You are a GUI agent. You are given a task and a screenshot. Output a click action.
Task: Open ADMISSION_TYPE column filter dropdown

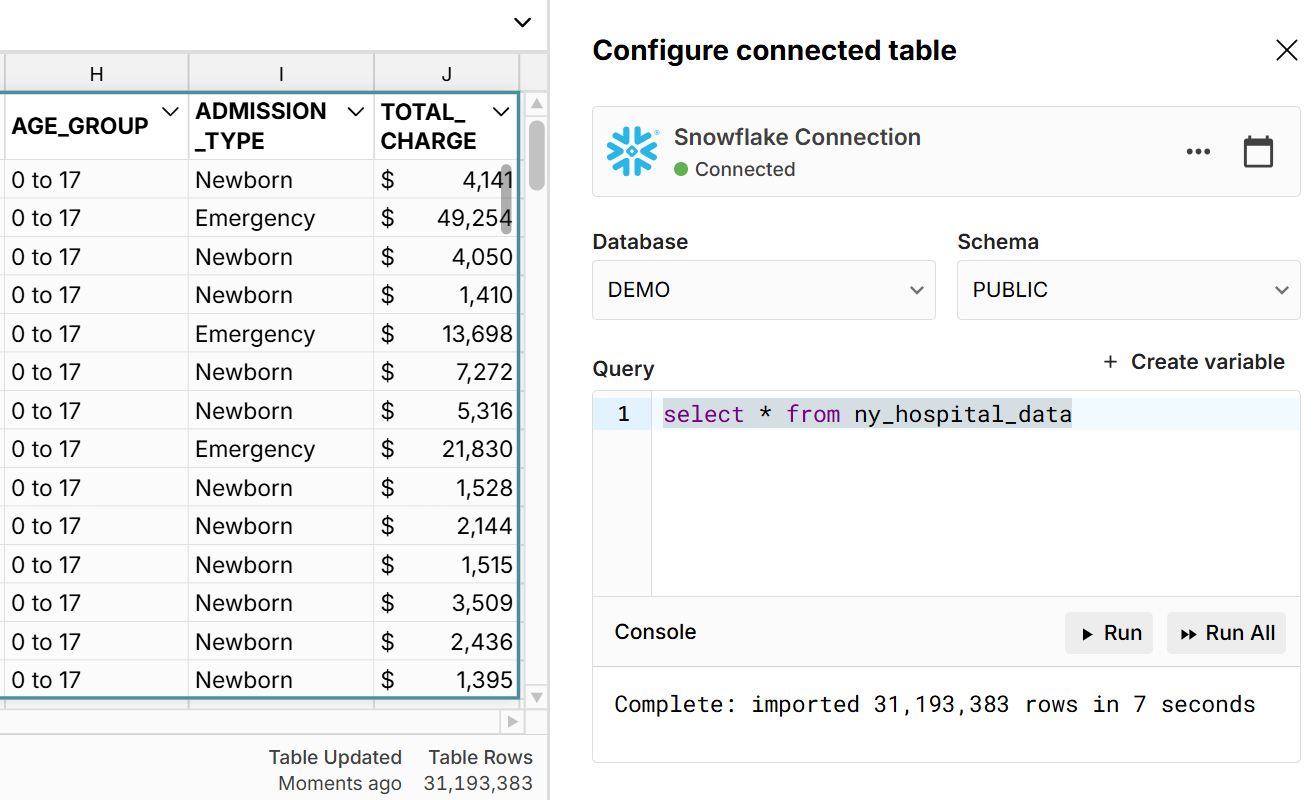[x=355, y=111]
